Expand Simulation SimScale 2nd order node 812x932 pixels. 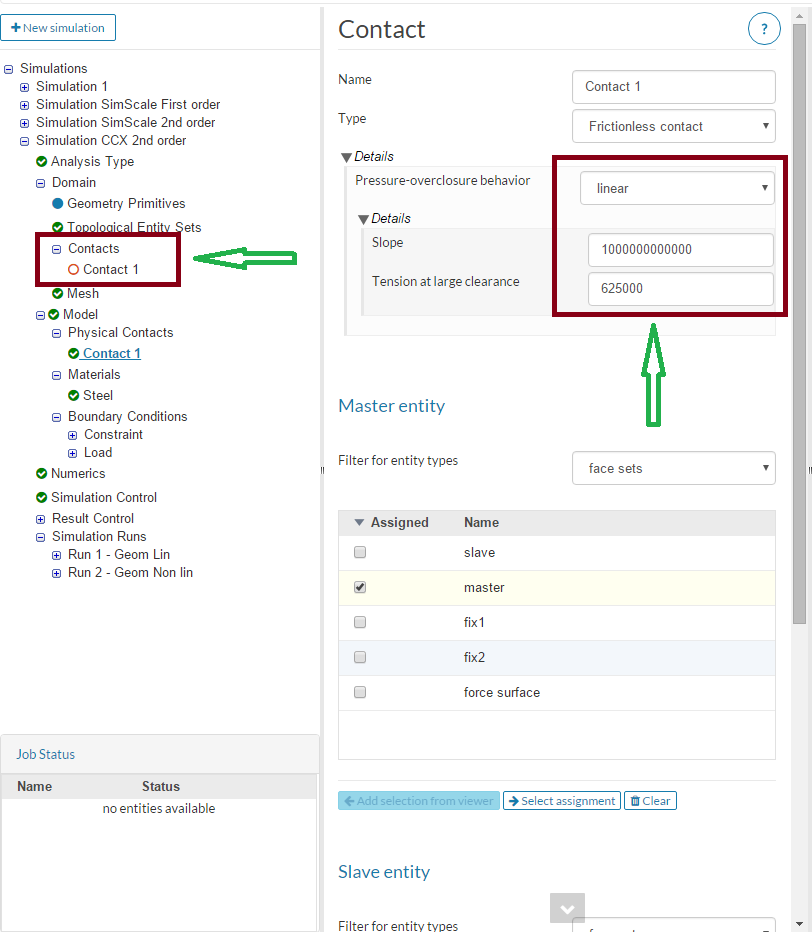point(24,124)
